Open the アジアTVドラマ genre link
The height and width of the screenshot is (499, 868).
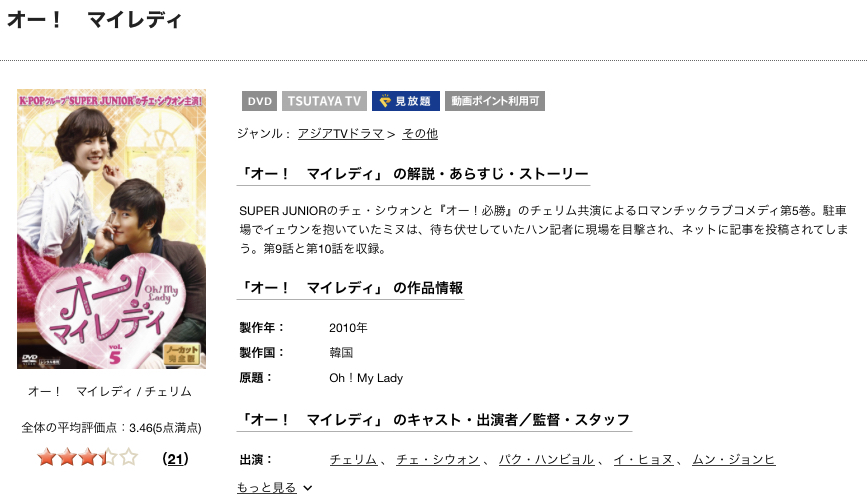(x=340, y=133)
